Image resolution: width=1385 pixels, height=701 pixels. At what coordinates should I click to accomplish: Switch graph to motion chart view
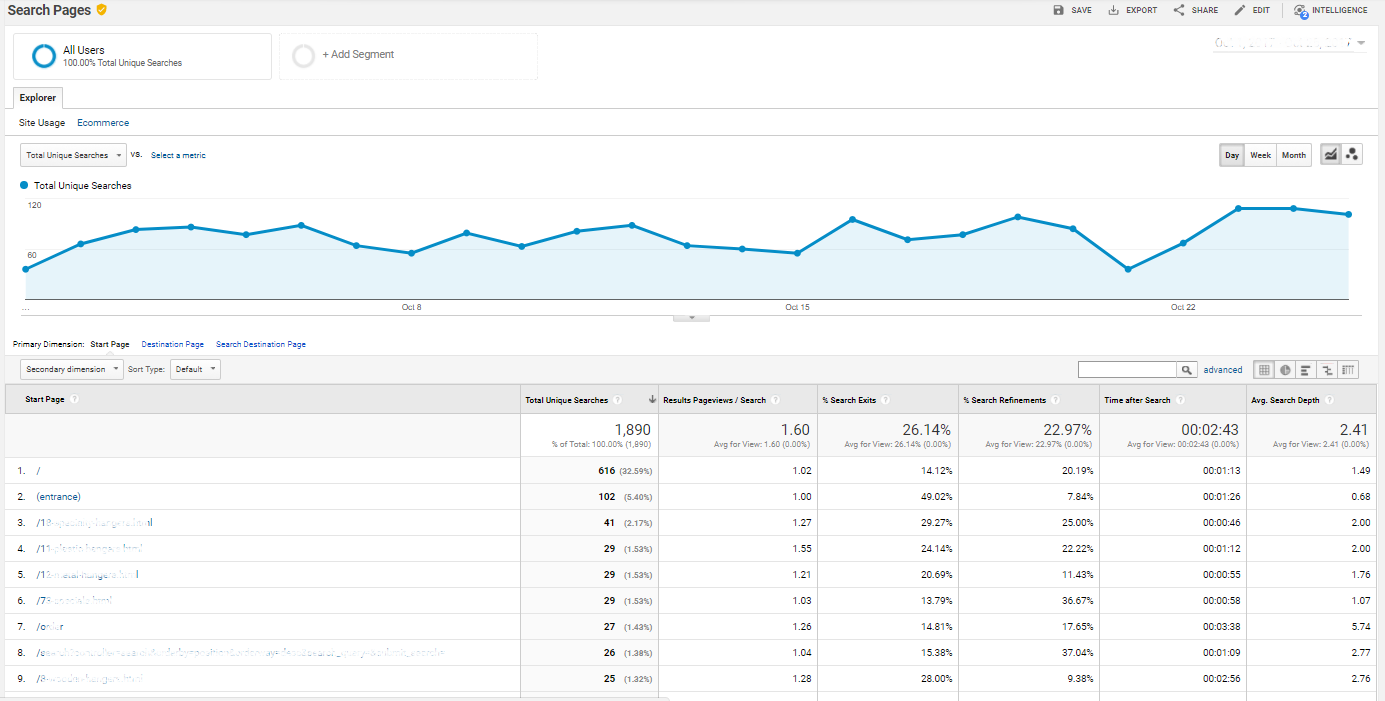point(1352,154)
